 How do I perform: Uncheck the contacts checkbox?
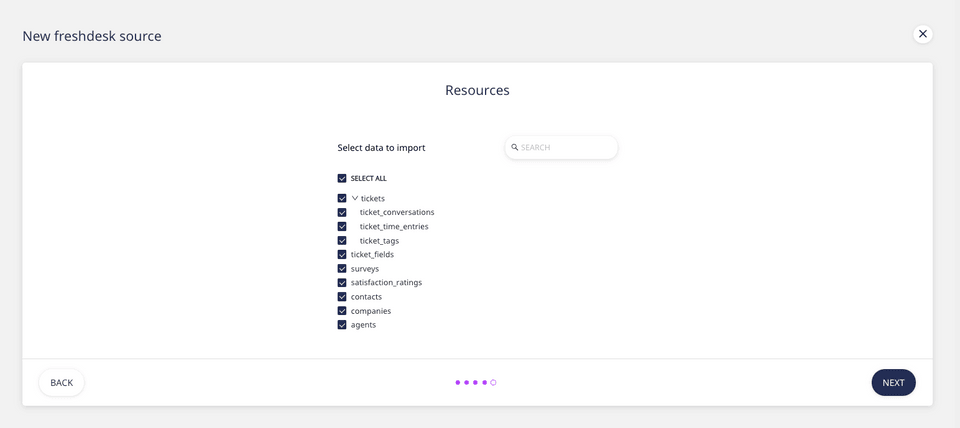click(x=342, y=296)
